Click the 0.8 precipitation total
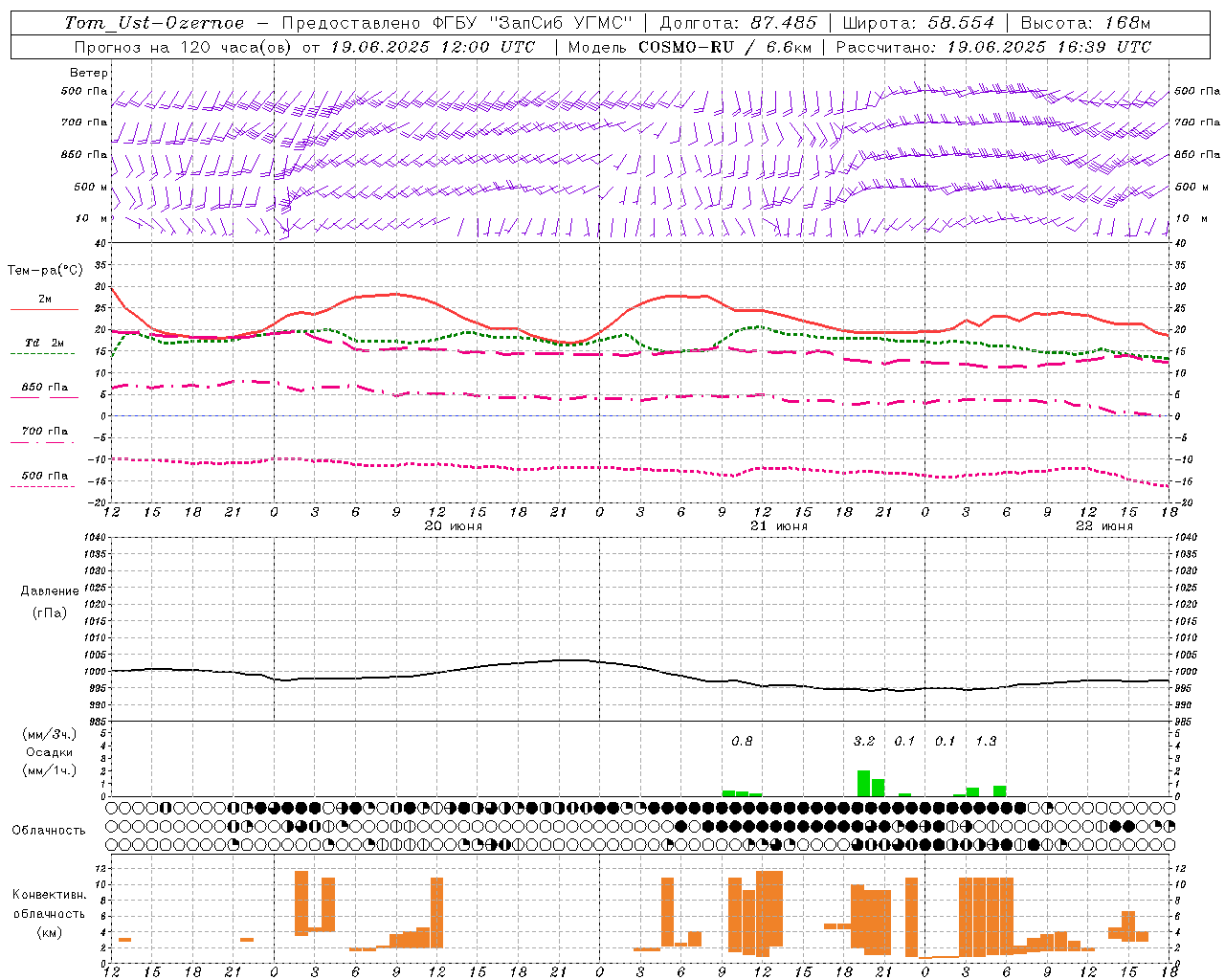Image resolution: width=1225 pixels, height=980 pixels. click(742, 741)
